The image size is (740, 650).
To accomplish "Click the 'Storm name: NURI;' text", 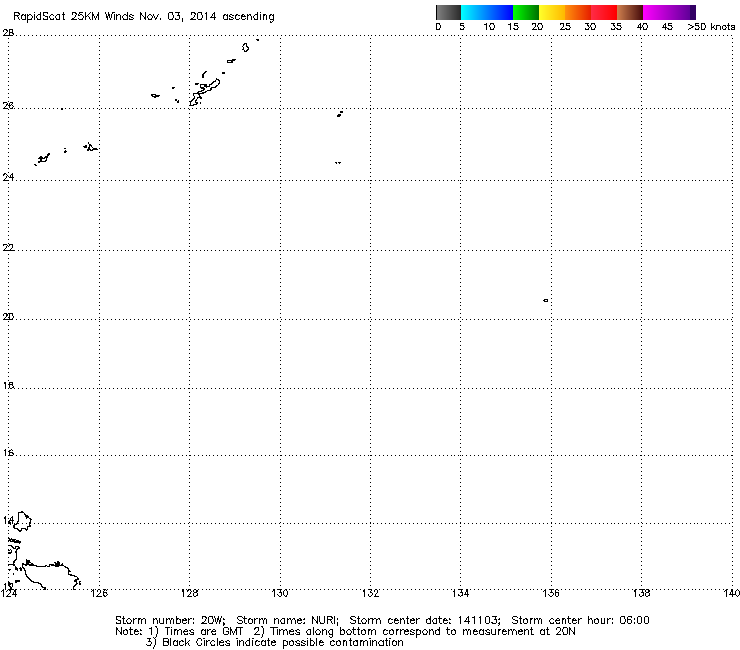I will (x=287, y=620).
